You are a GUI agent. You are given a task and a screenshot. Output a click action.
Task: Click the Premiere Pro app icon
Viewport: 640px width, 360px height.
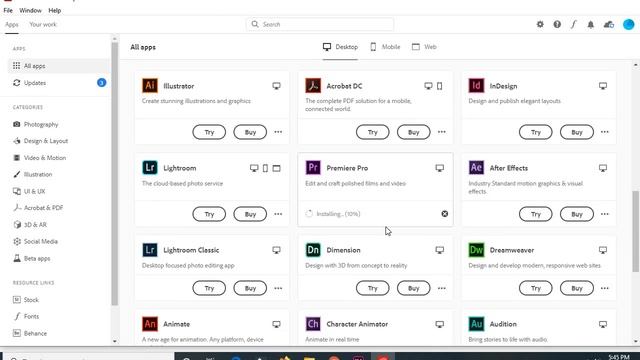[x=313, y=168]
